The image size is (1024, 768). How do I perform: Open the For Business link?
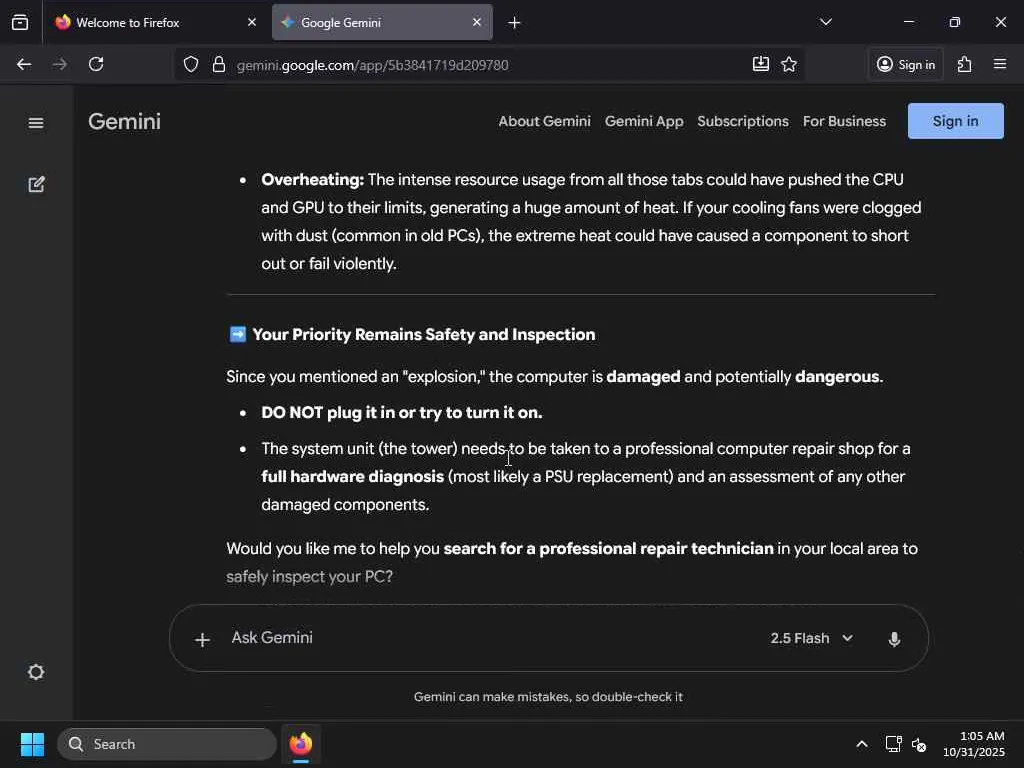point(844,121)
